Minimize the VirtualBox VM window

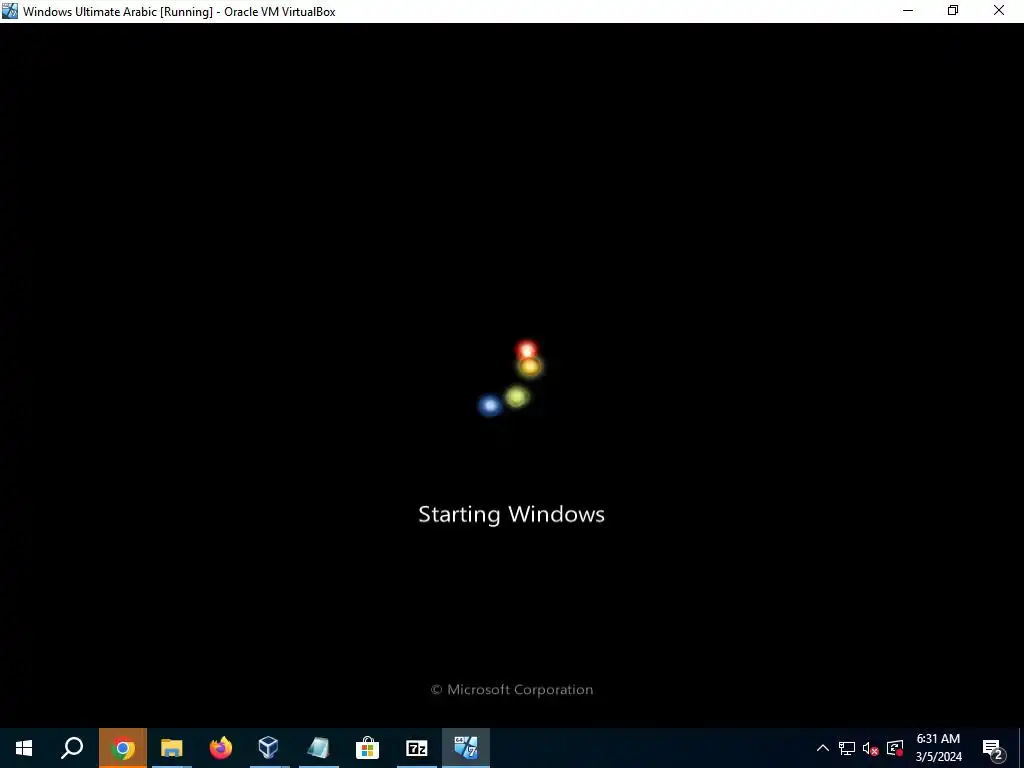908,11
